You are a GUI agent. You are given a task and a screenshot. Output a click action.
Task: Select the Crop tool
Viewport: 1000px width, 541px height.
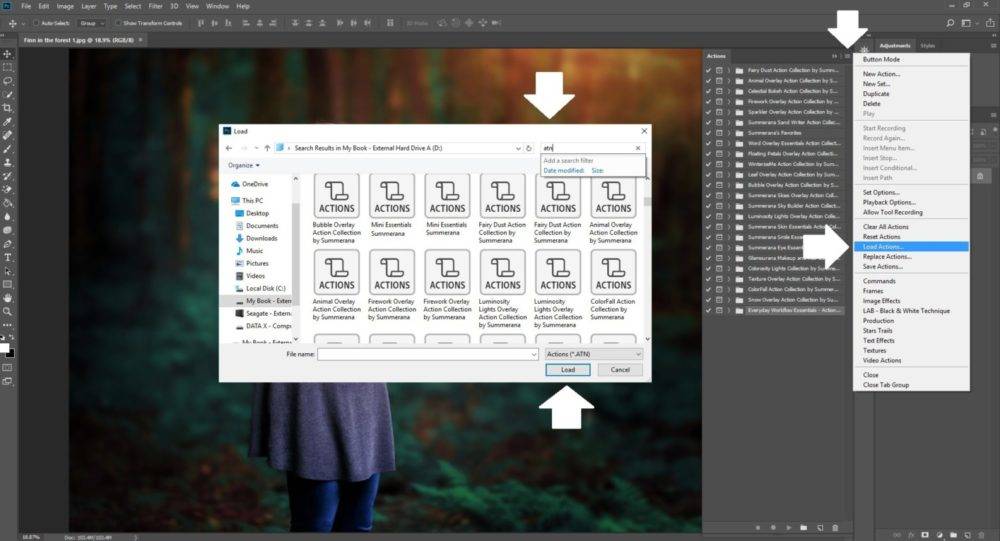(x=8, y=108)
